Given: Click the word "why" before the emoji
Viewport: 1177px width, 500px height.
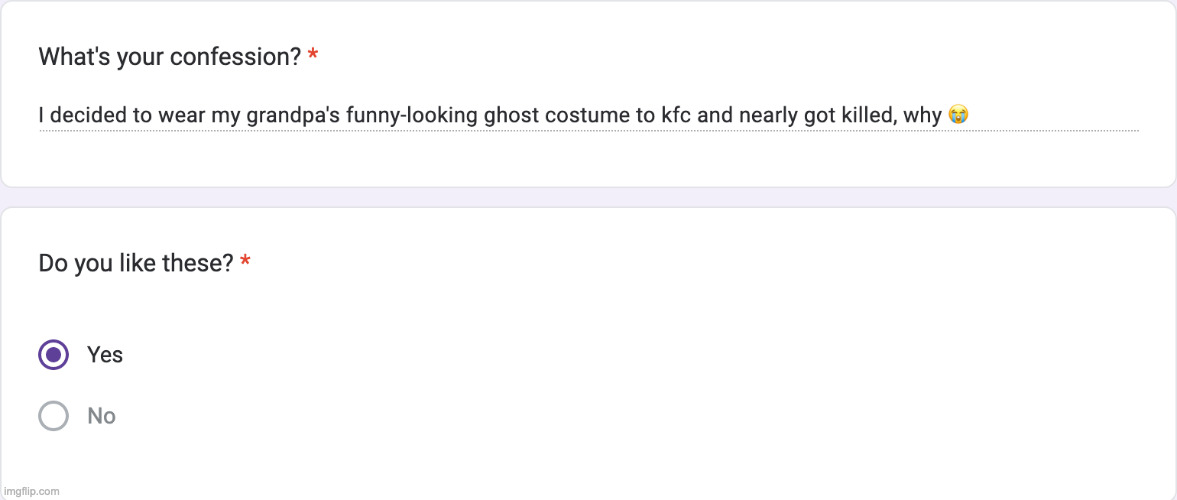Looking at the screenshot, I should pyautogui.click(x=922, y=116).
